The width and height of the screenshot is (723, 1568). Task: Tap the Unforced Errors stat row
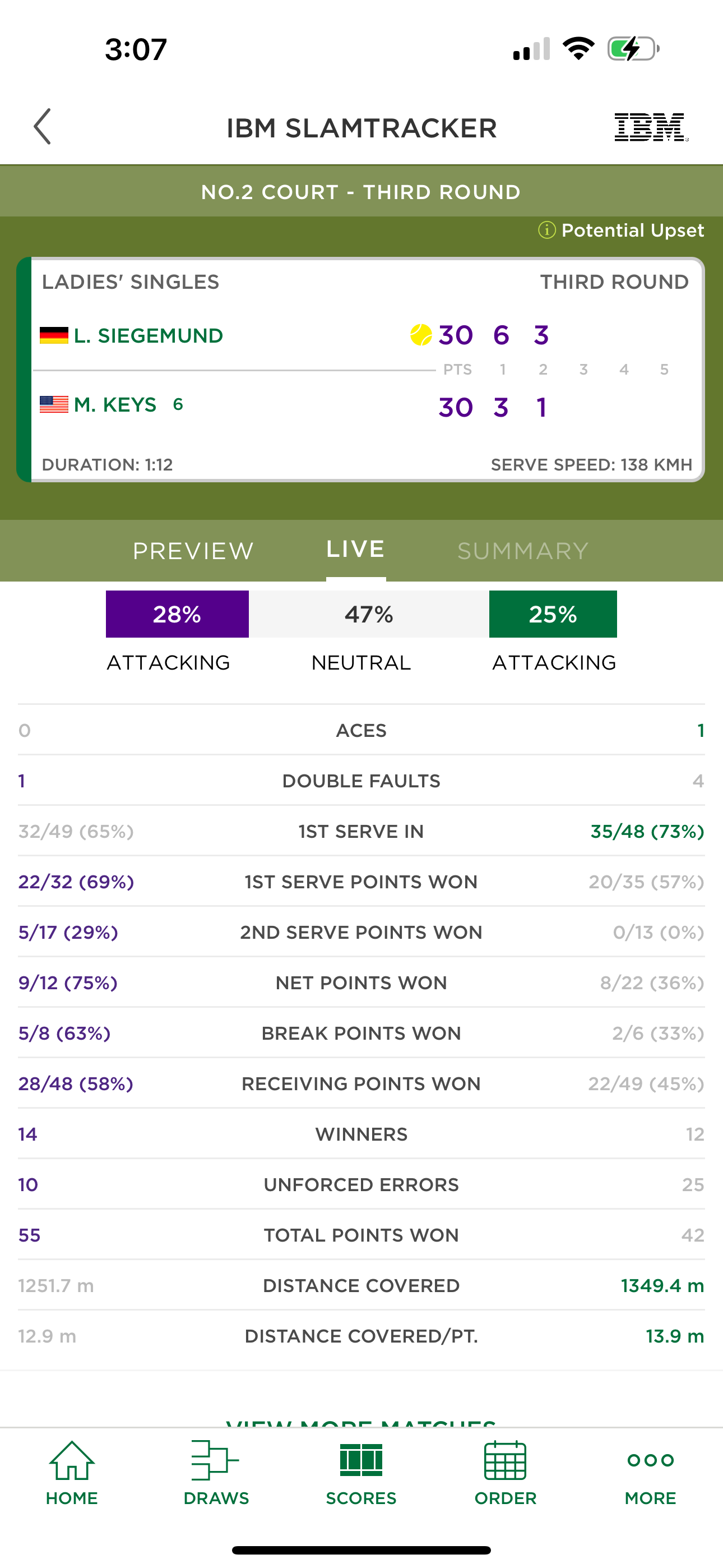click(361, 1184)
